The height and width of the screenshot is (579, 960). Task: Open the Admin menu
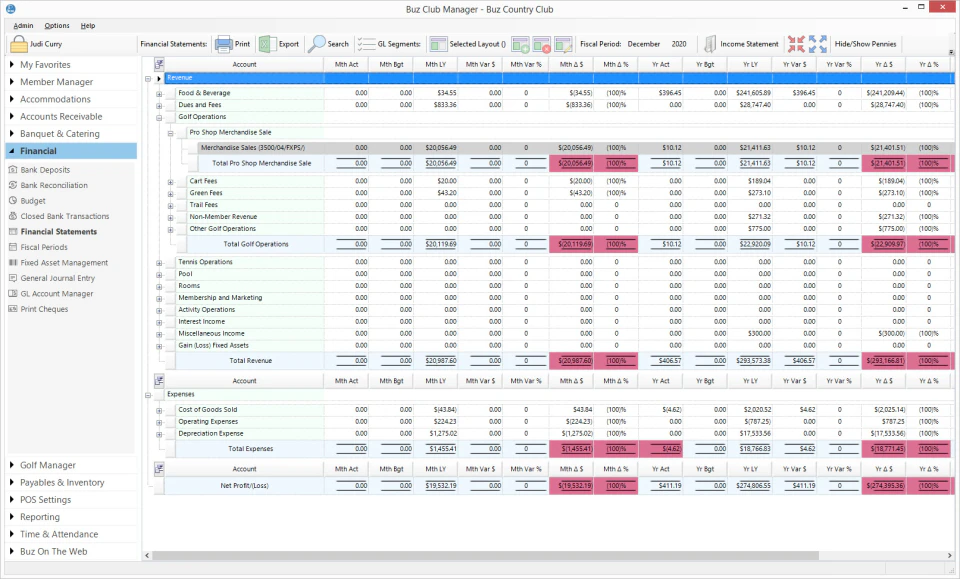point(24,26)
